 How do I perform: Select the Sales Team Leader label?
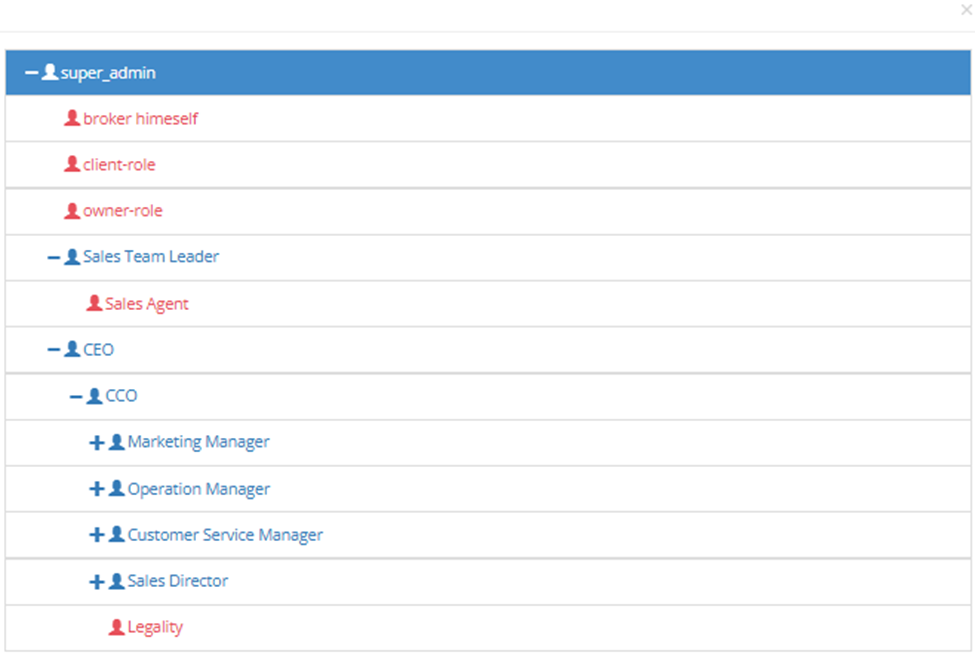[x=151, y=257]
